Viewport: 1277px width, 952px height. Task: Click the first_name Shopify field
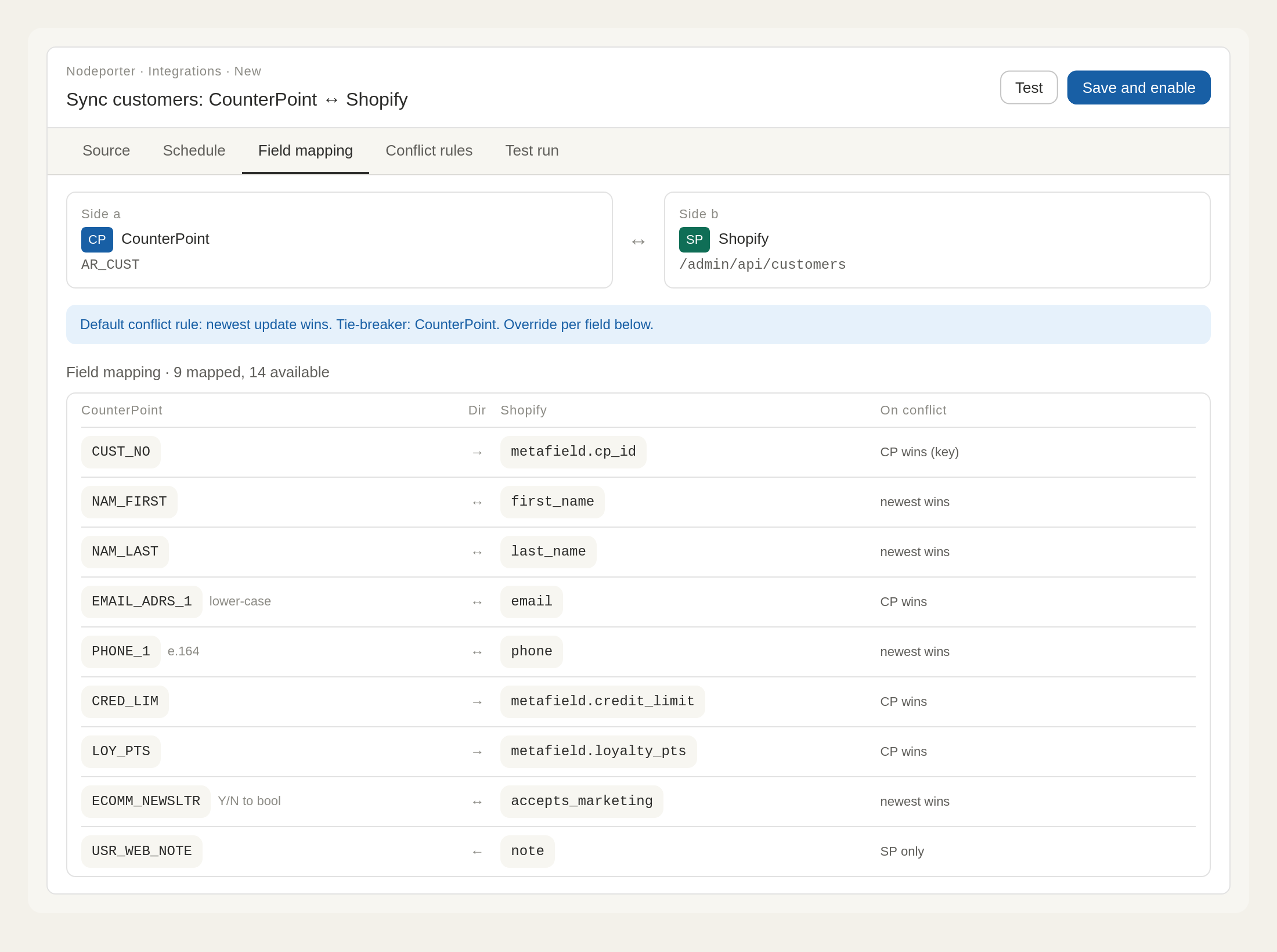click(553, 502)
